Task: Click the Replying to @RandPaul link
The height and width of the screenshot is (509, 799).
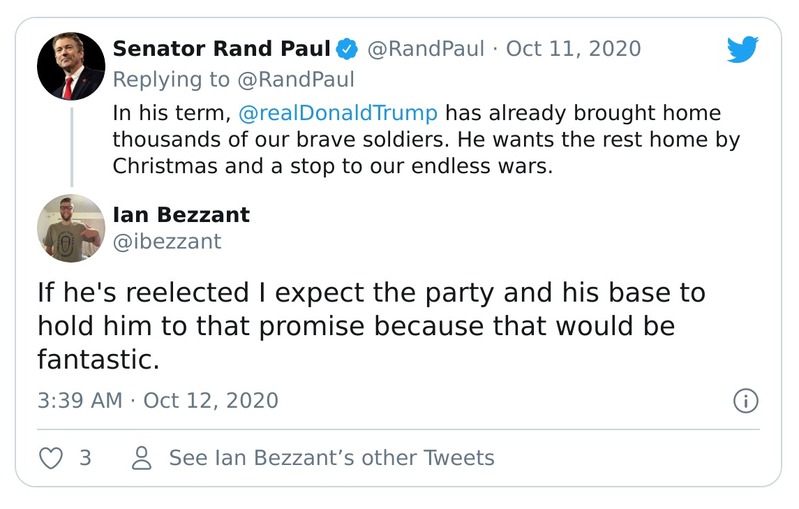Action: click(x=233, y=79)
